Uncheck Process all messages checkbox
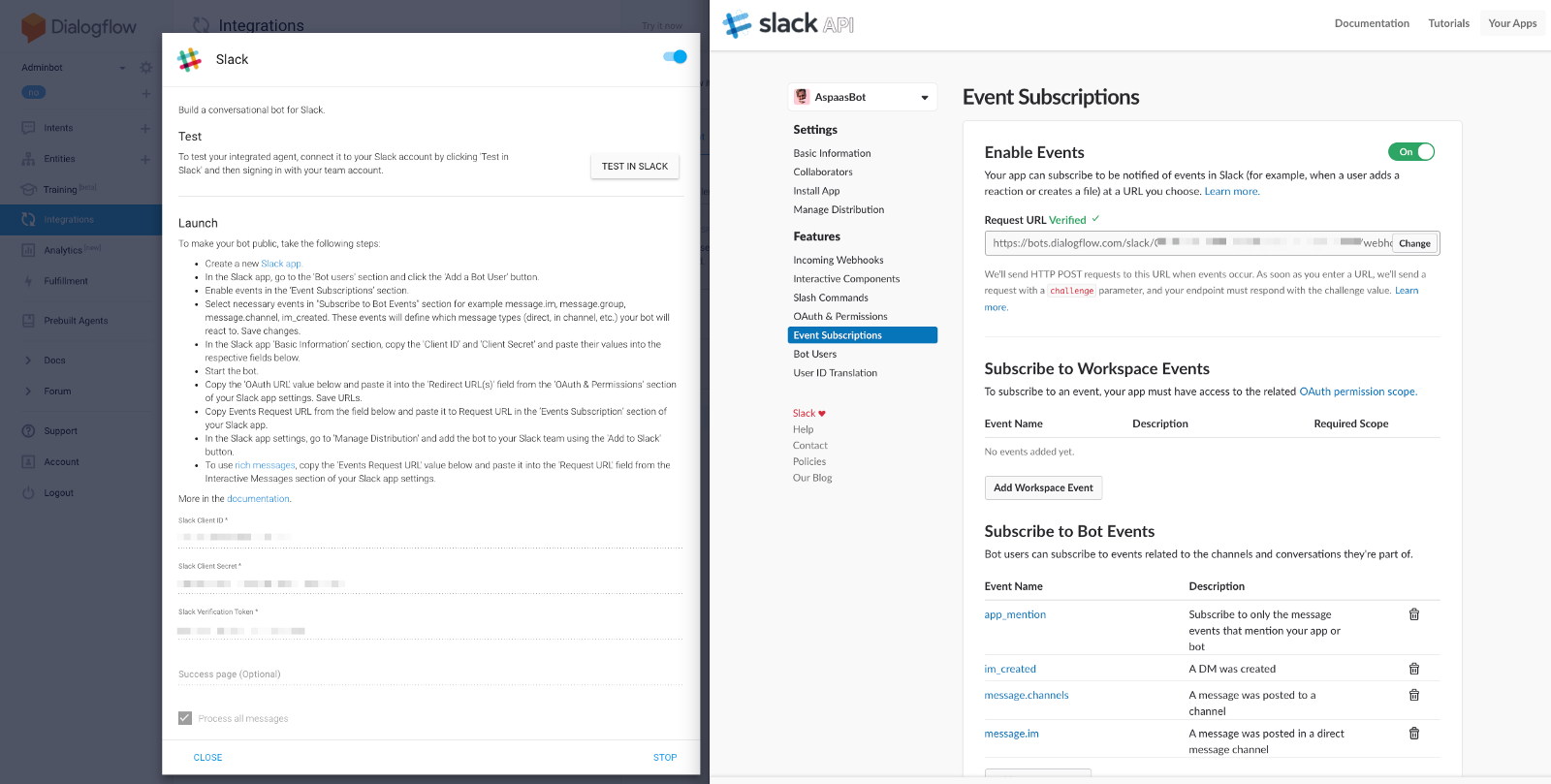The width and height of the screenshot is (1551, 784). click(x=185, y=718)
